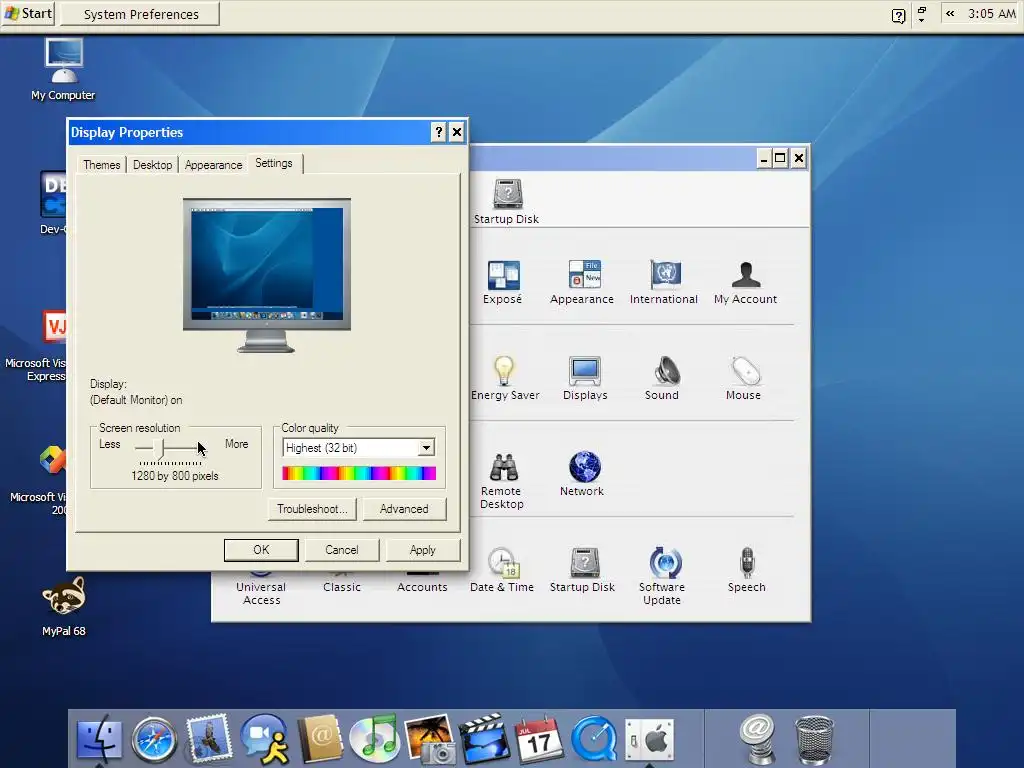Open My Computer desktop icon
The image size is (1024, 768).
(x=63, y=69)
